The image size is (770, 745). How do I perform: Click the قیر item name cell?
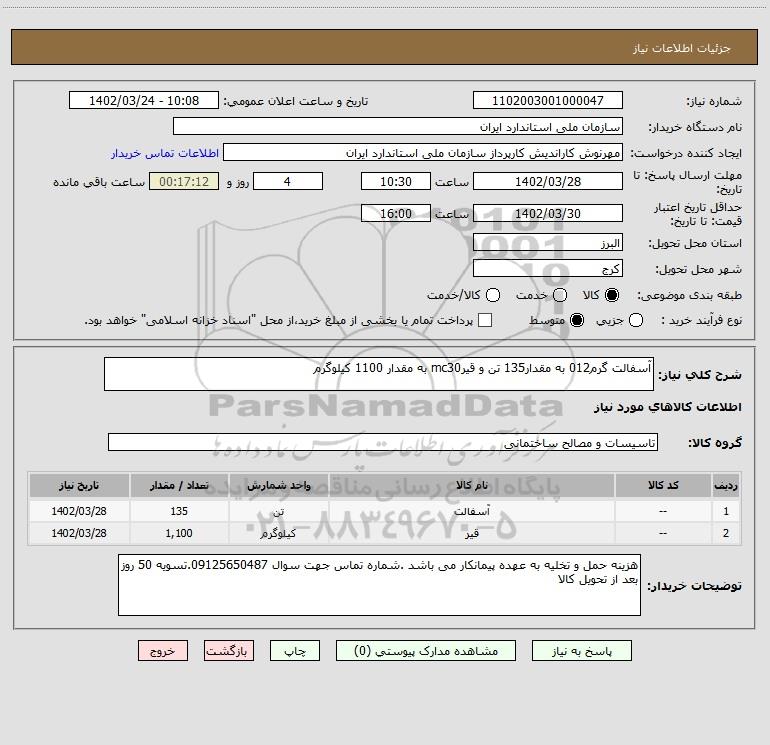(x=471, y=533)
